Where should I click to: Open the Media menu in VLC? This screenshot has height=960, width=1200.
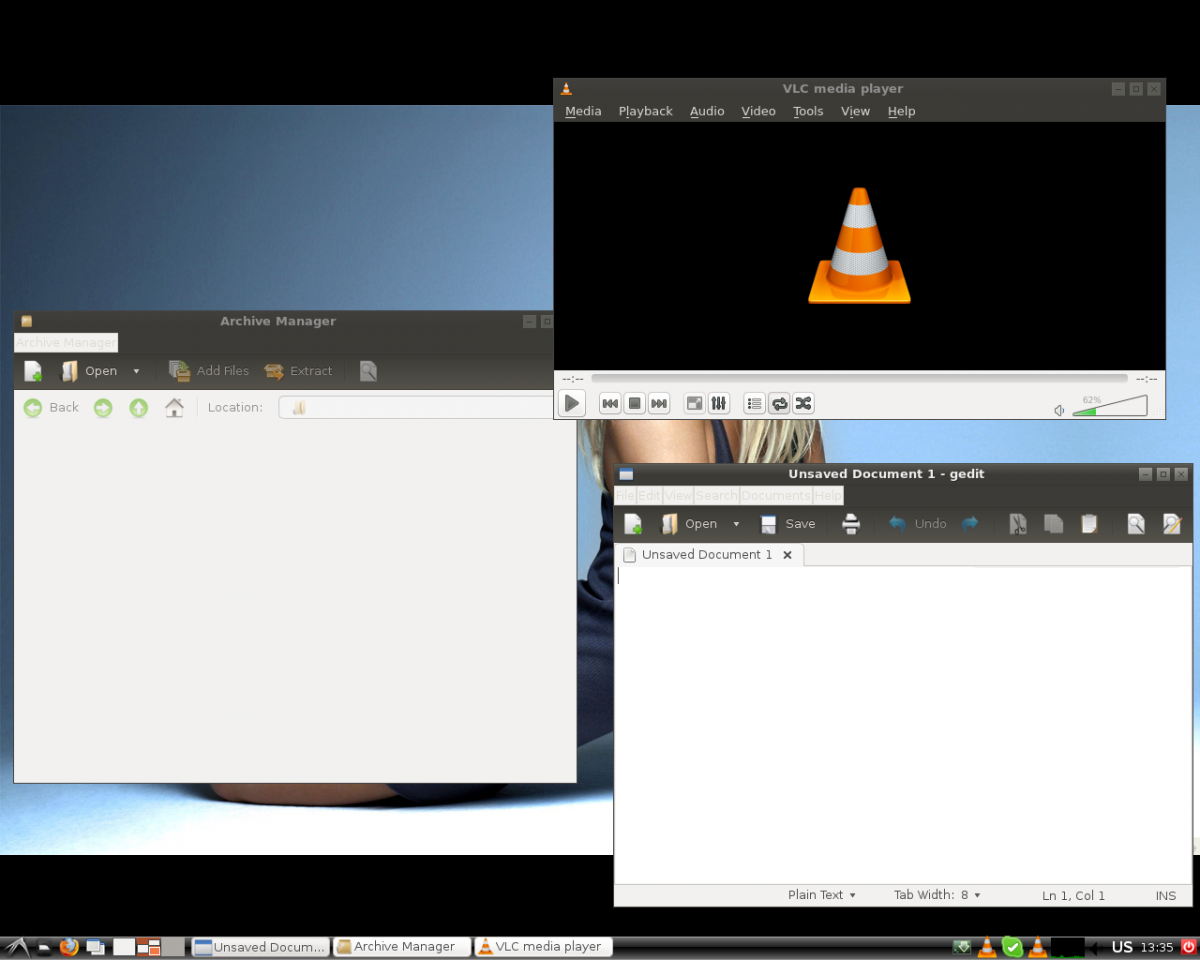click(x=583, y=111)
